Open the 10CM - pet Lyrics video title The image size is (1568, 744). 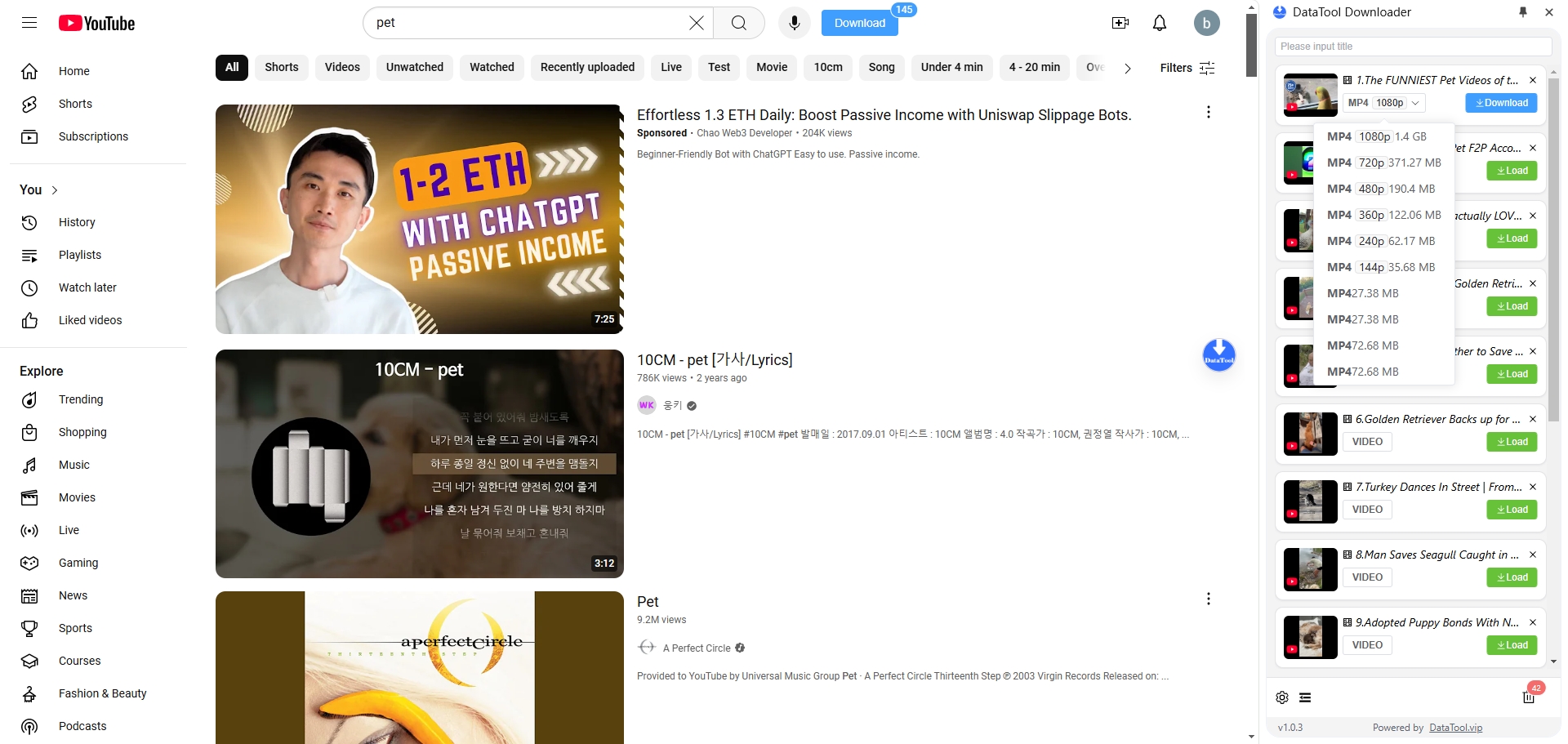(715, 359)
